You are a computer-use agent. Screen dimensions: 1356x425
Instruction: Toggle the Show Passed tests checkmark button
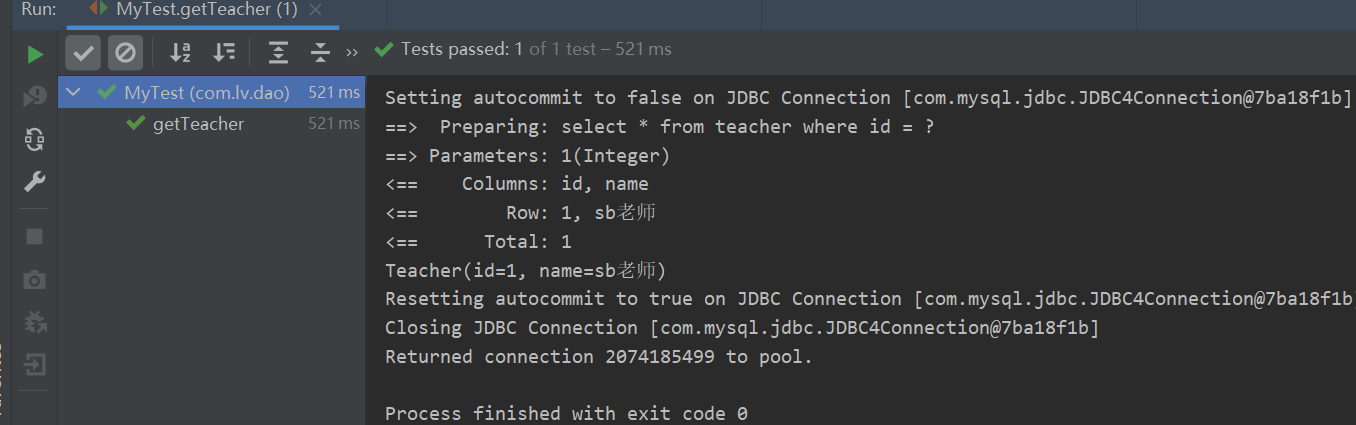click(83, 52)
